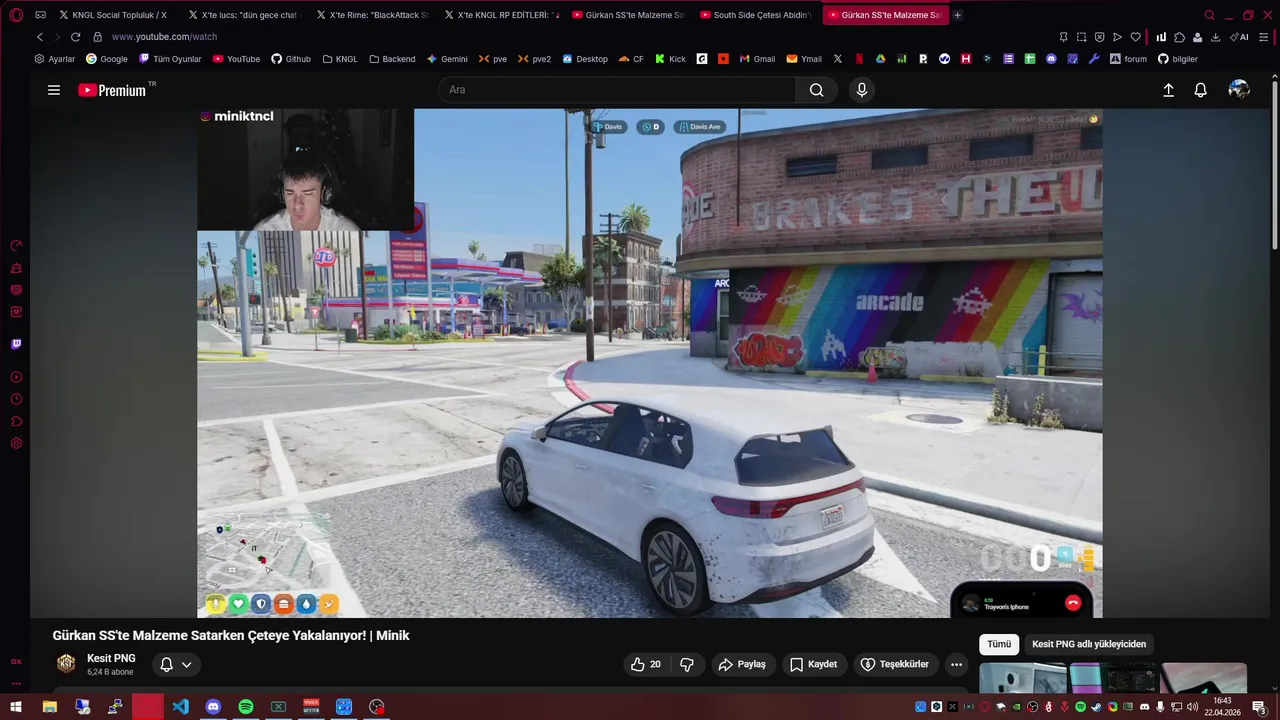Switch to X'te Rime BlackAttack tab
The image size is (1280, 720).
coord(370,15)
